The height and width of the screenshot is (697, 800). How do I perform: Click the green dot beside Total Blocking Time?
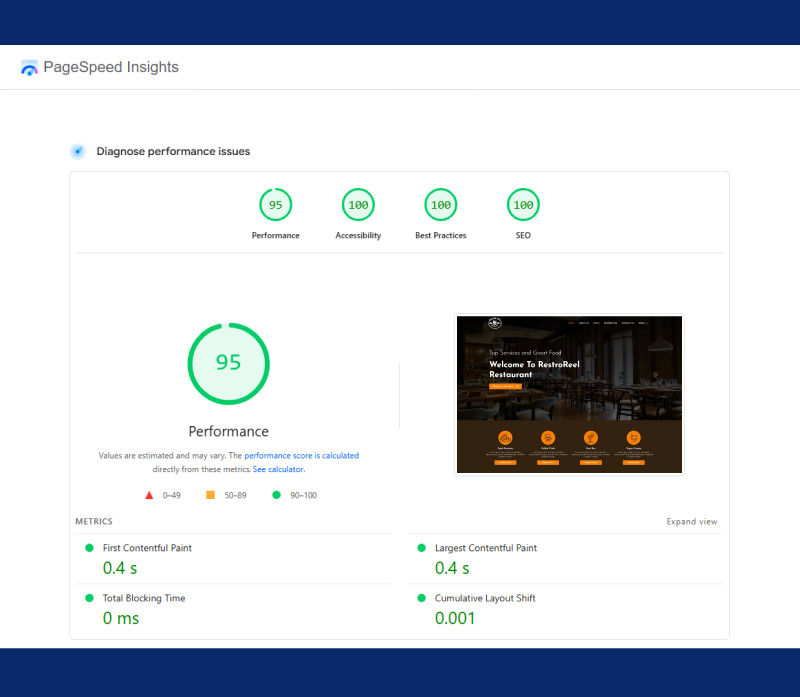click(89, 598)
